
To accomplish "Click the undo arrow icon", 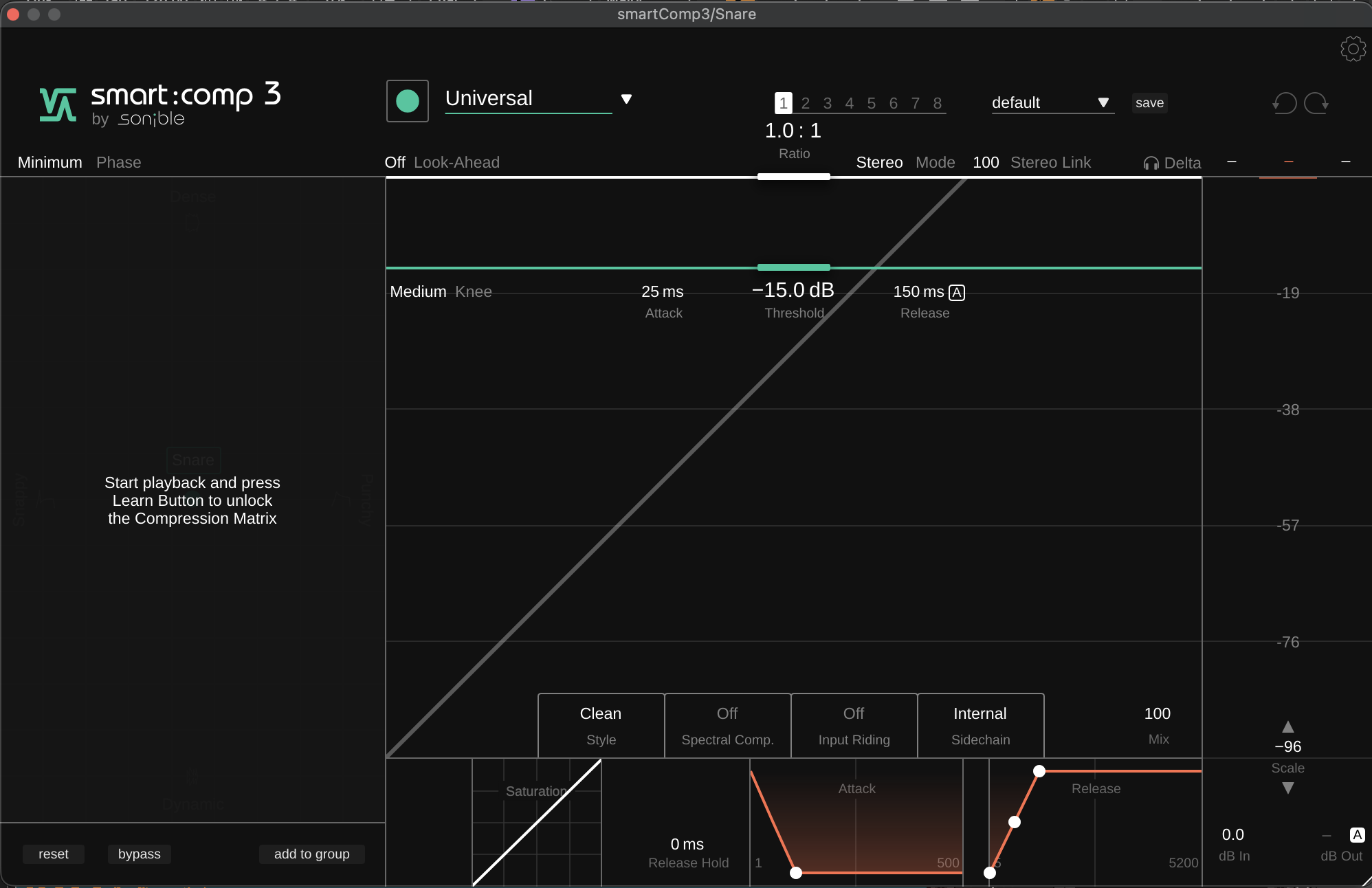I will tap(1284, 103).
